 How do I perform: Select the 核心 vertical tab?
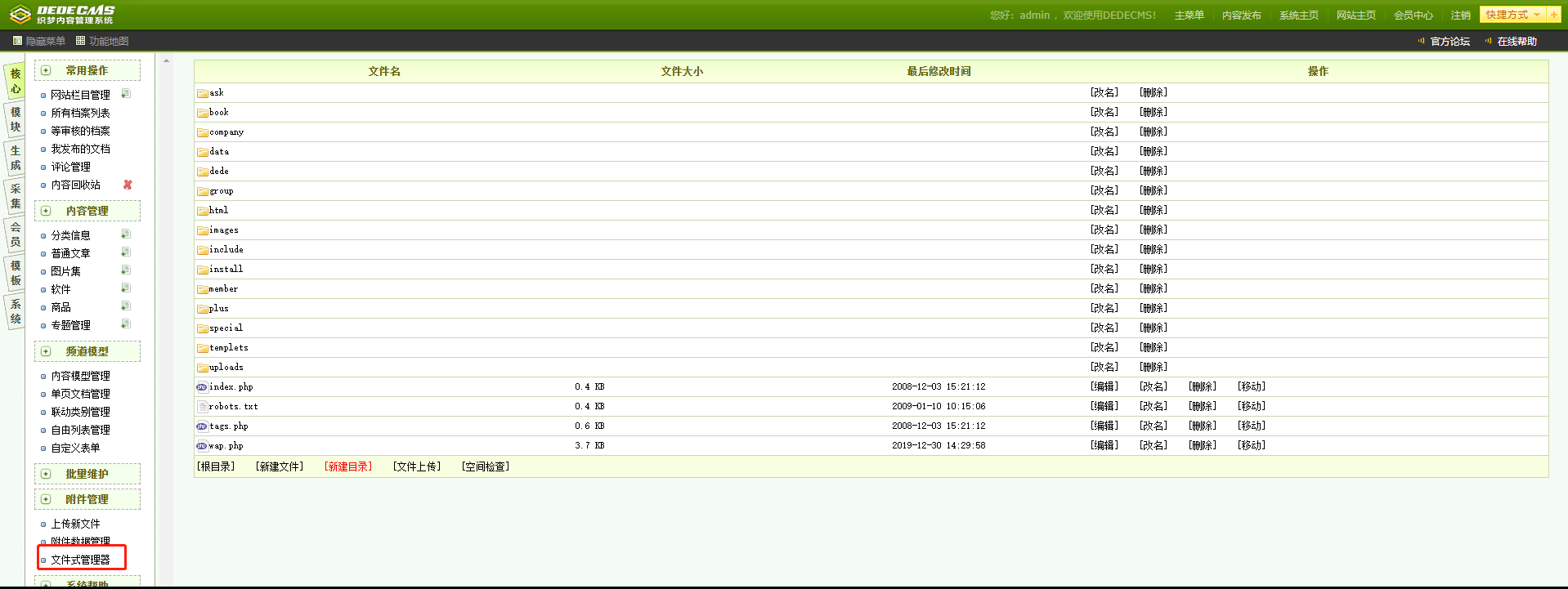tap(15, 81)
